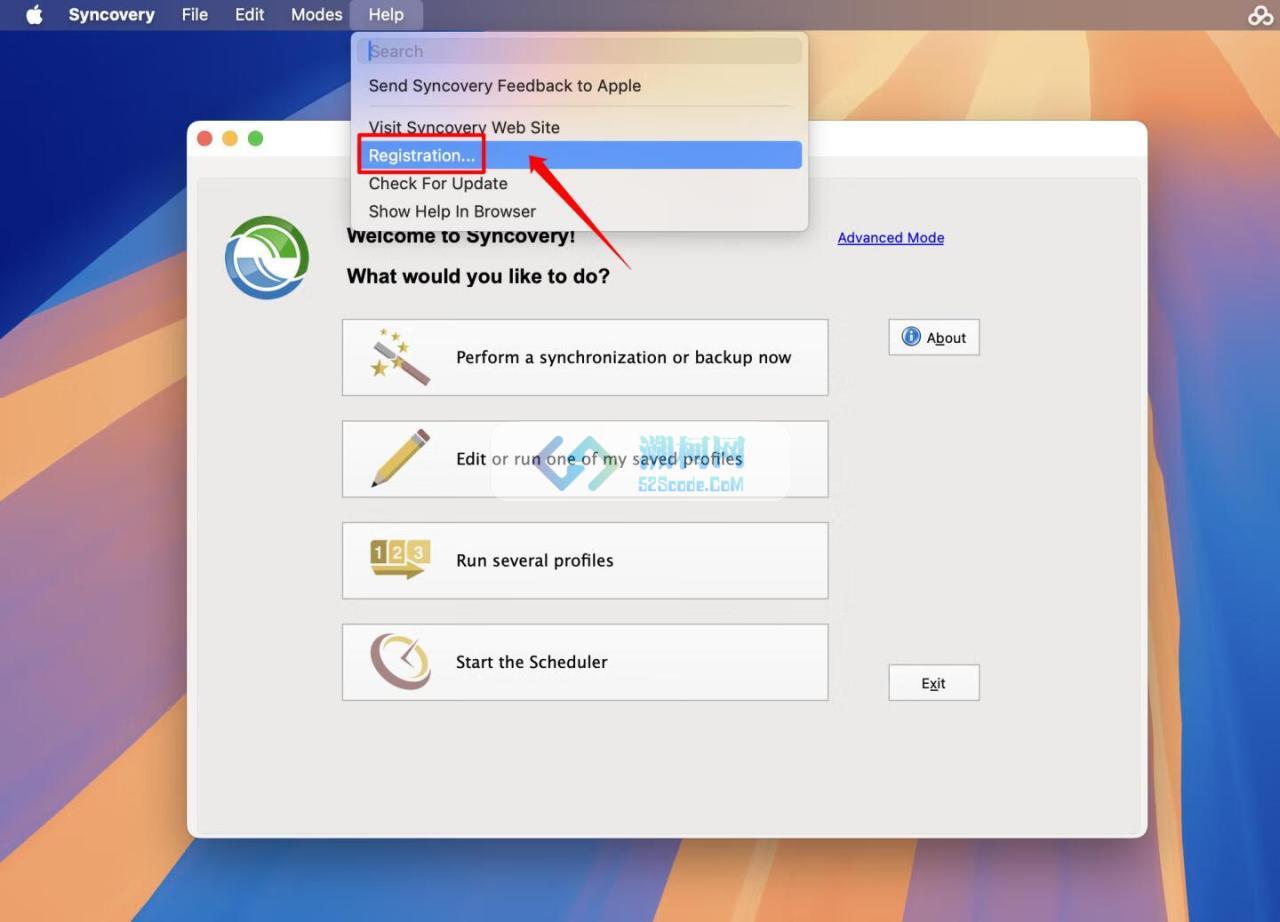Click the Search field in Help menu

click(579, 51)
